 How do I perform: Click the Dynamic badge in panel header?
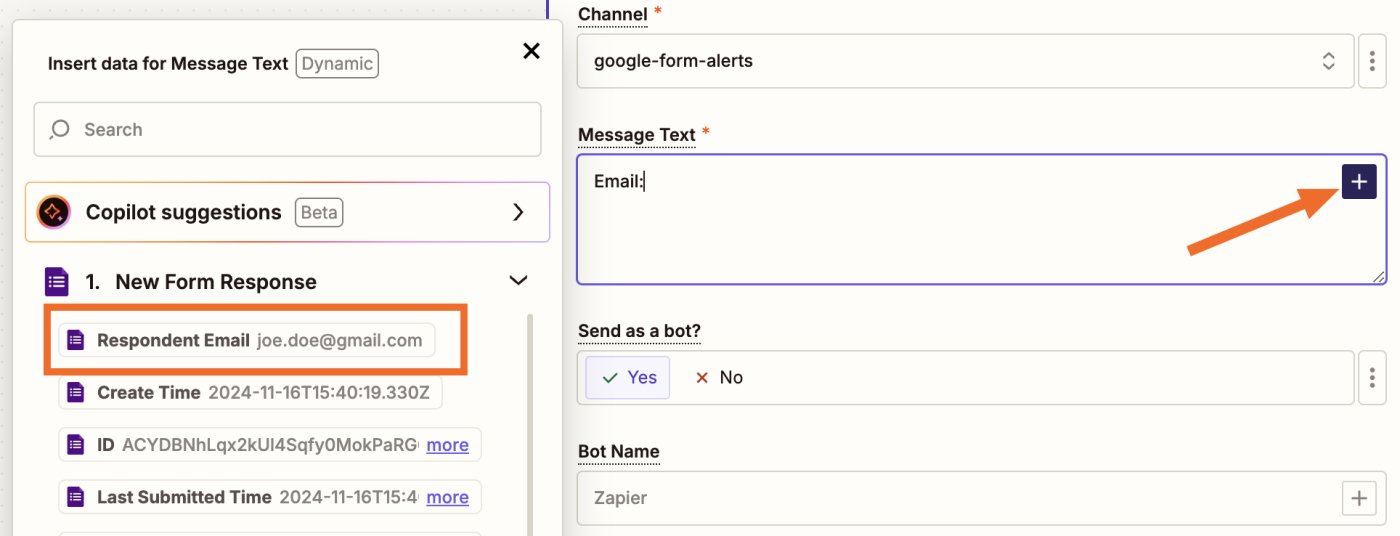coord(337,64)
